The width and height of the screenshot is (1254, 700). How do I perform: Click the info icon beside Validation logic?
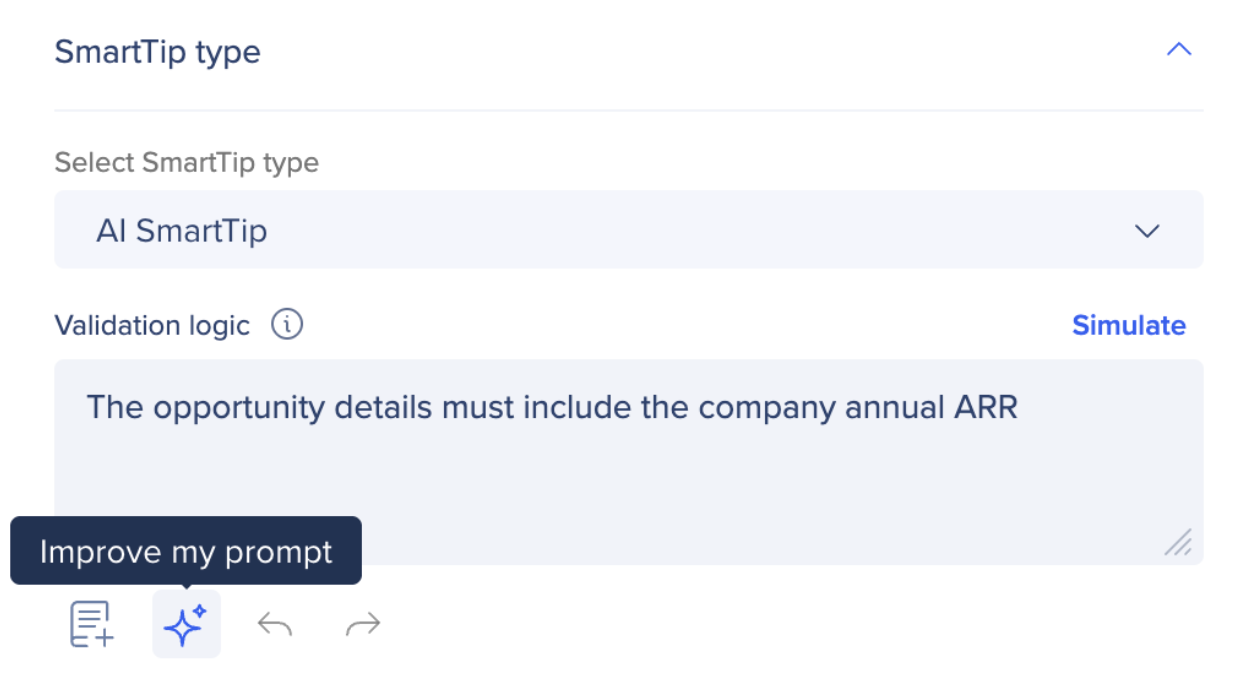(x=287, y=324)
